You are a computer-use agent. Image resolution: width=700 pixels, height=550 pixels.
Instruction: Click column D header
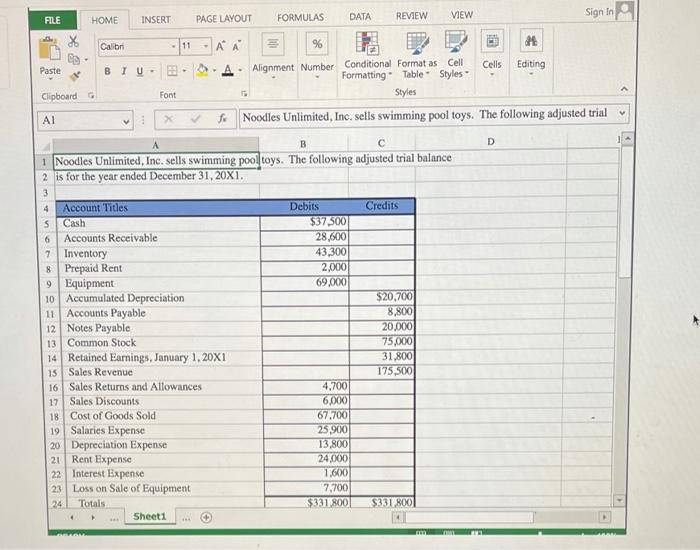[x=491, y=142]
